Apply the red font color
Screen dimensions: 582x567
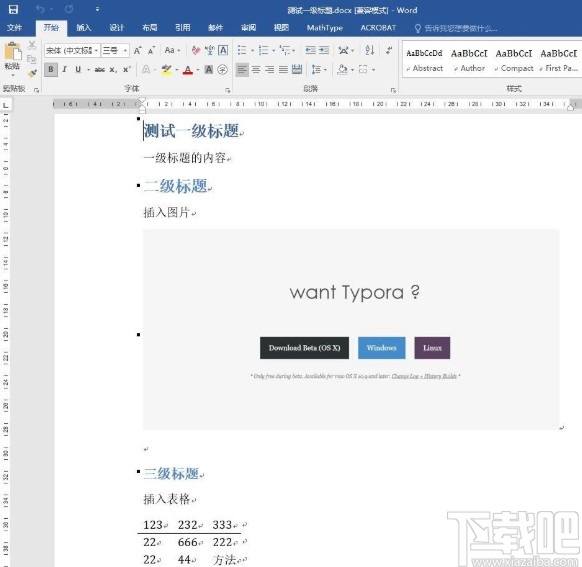[188, 70]
